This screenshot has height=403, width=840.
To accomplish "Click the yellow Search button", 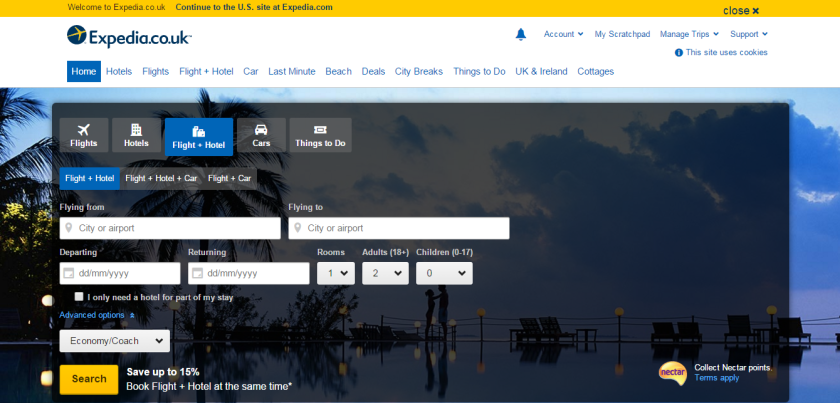I will click(89, 379).
